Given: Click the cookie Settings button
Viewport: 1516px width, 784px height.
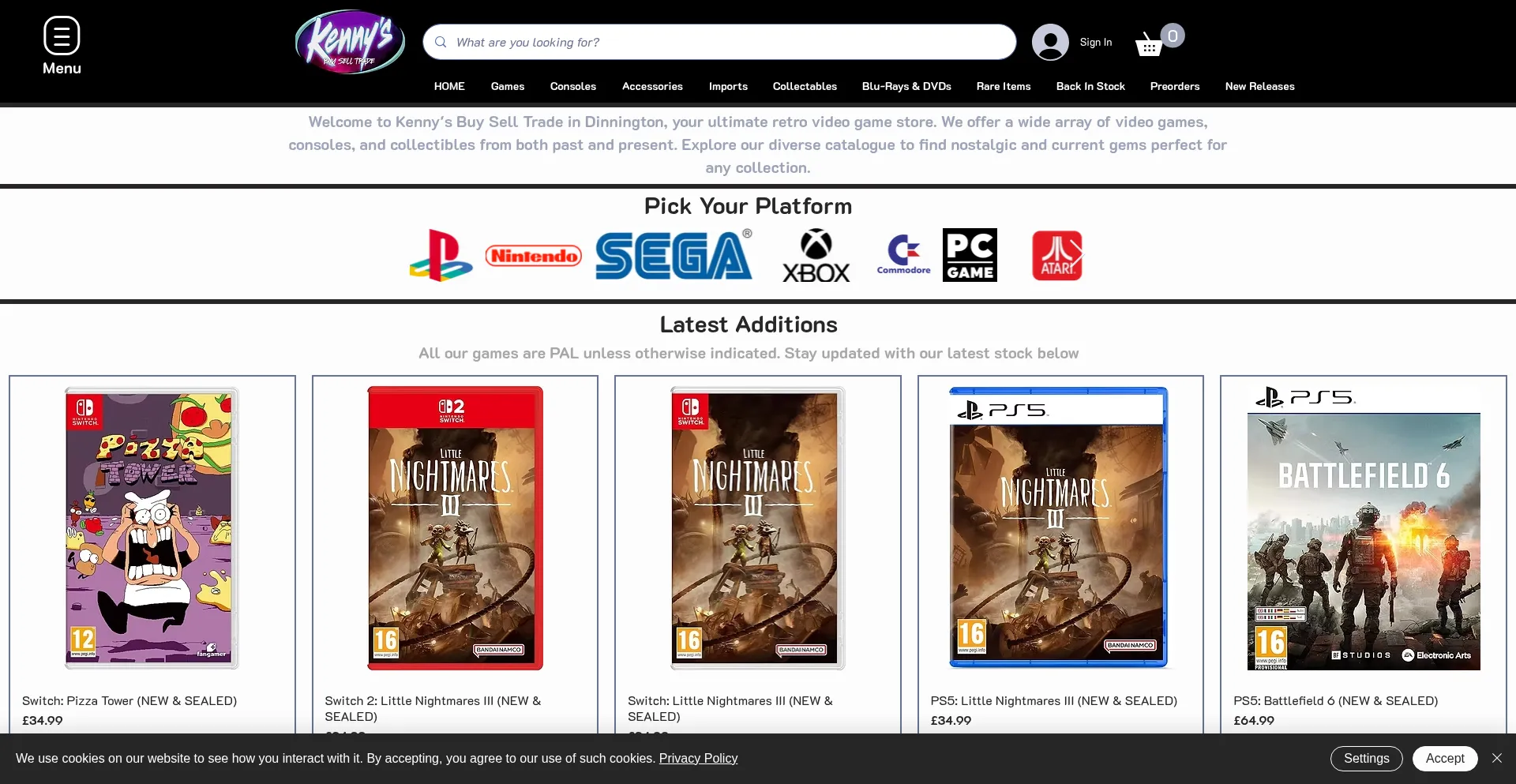Looking at the screenshot, I should (1367, 758).
